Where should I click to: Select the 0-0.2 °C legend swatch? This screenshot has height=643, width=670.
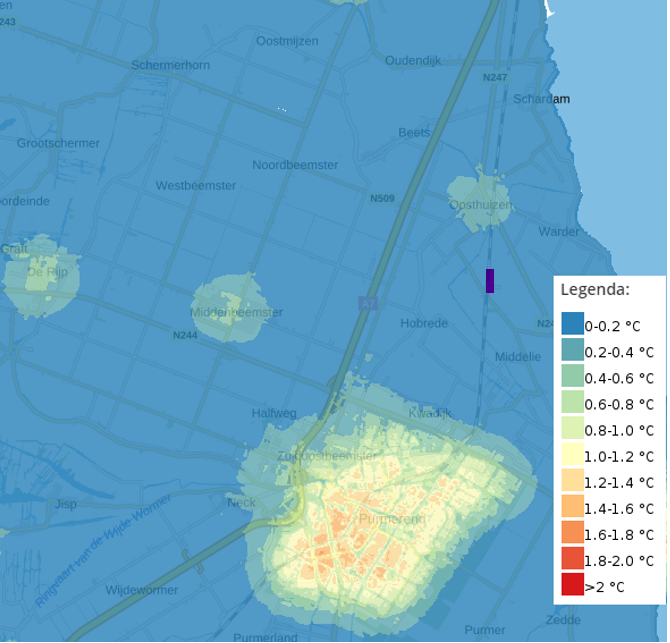(x=572, y=325)
